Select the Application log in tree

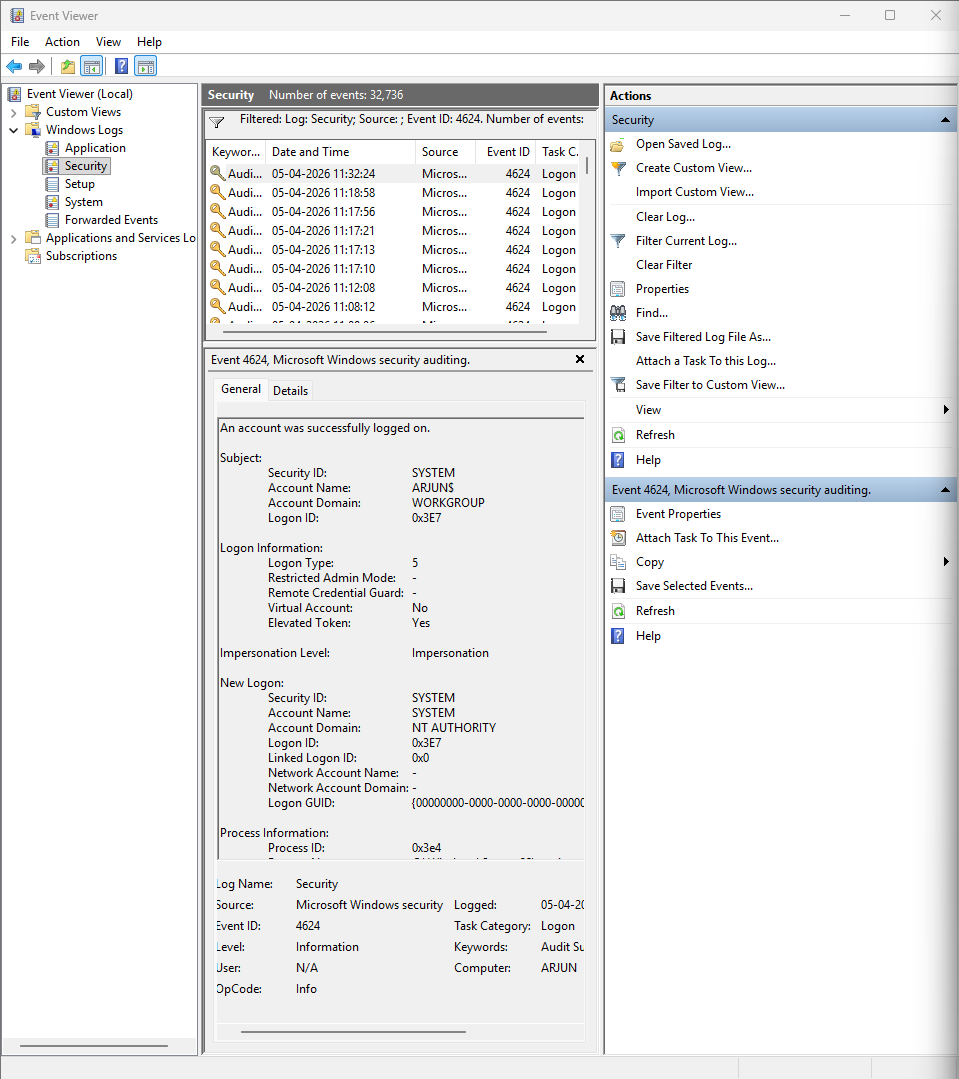95,148
